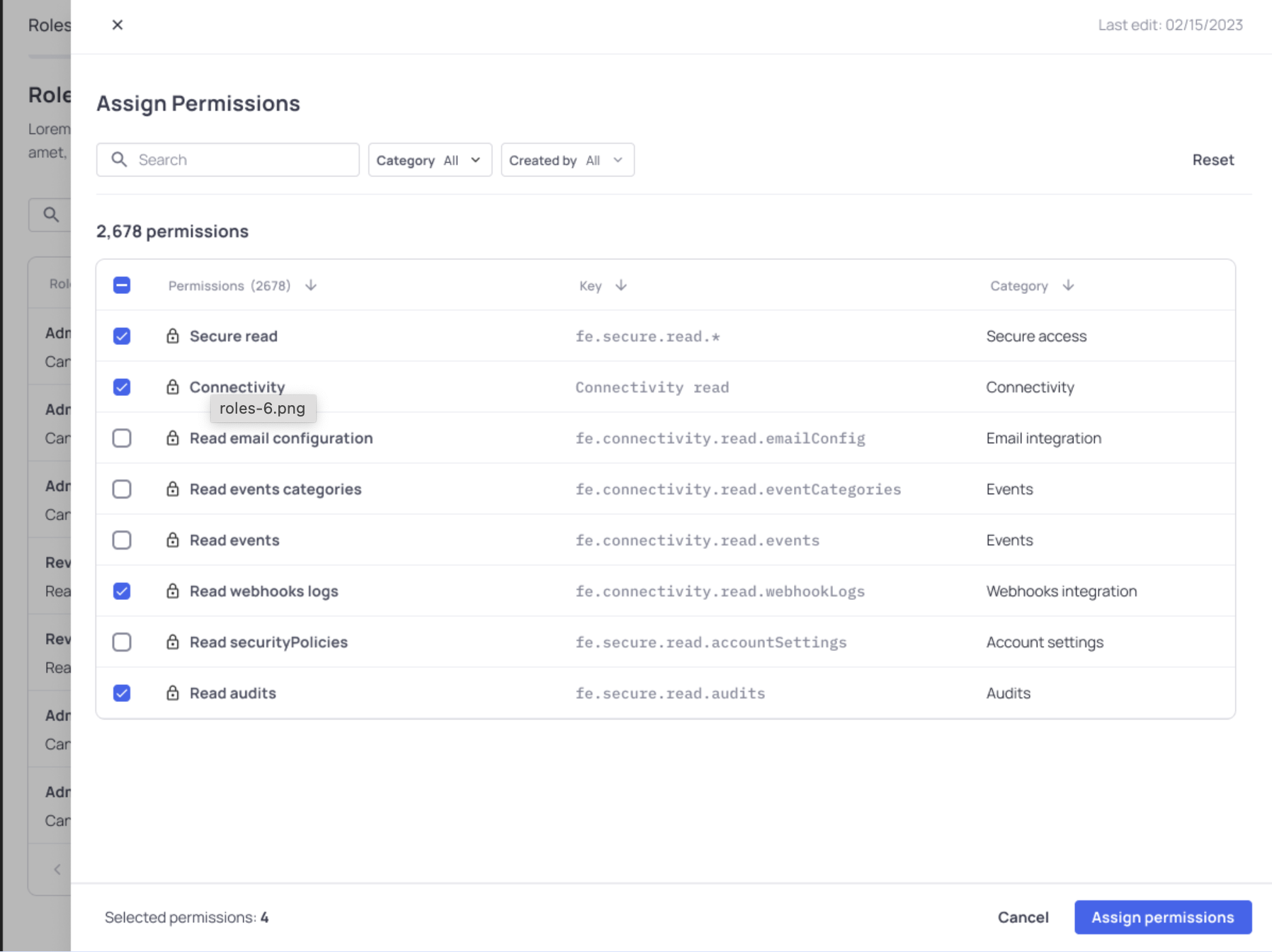Click the Read events categories permission name
Screen dimensions: 1272x952
pyautogui.click(x=276, y=489)
